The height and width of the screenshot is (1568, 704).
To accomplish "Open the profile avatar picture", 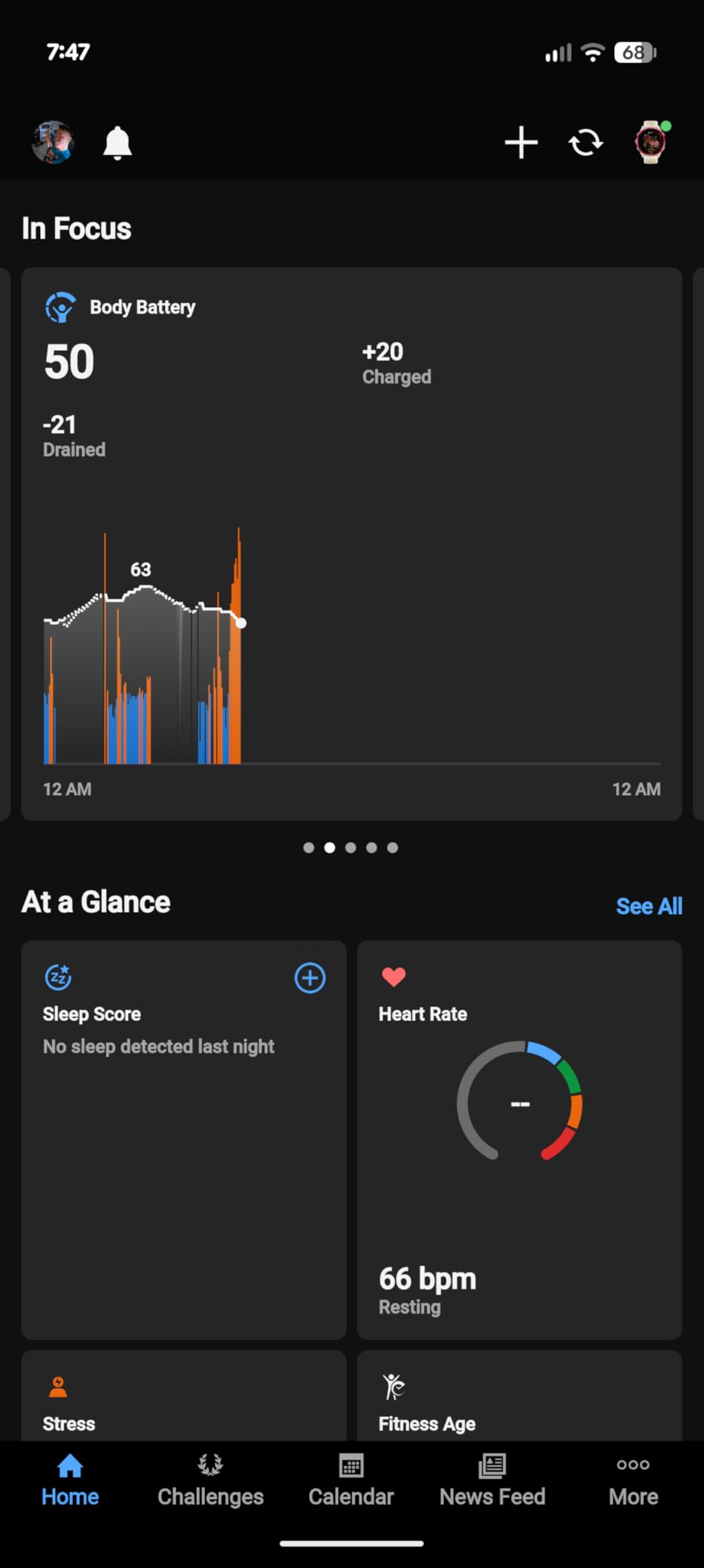I will [53, 142].
